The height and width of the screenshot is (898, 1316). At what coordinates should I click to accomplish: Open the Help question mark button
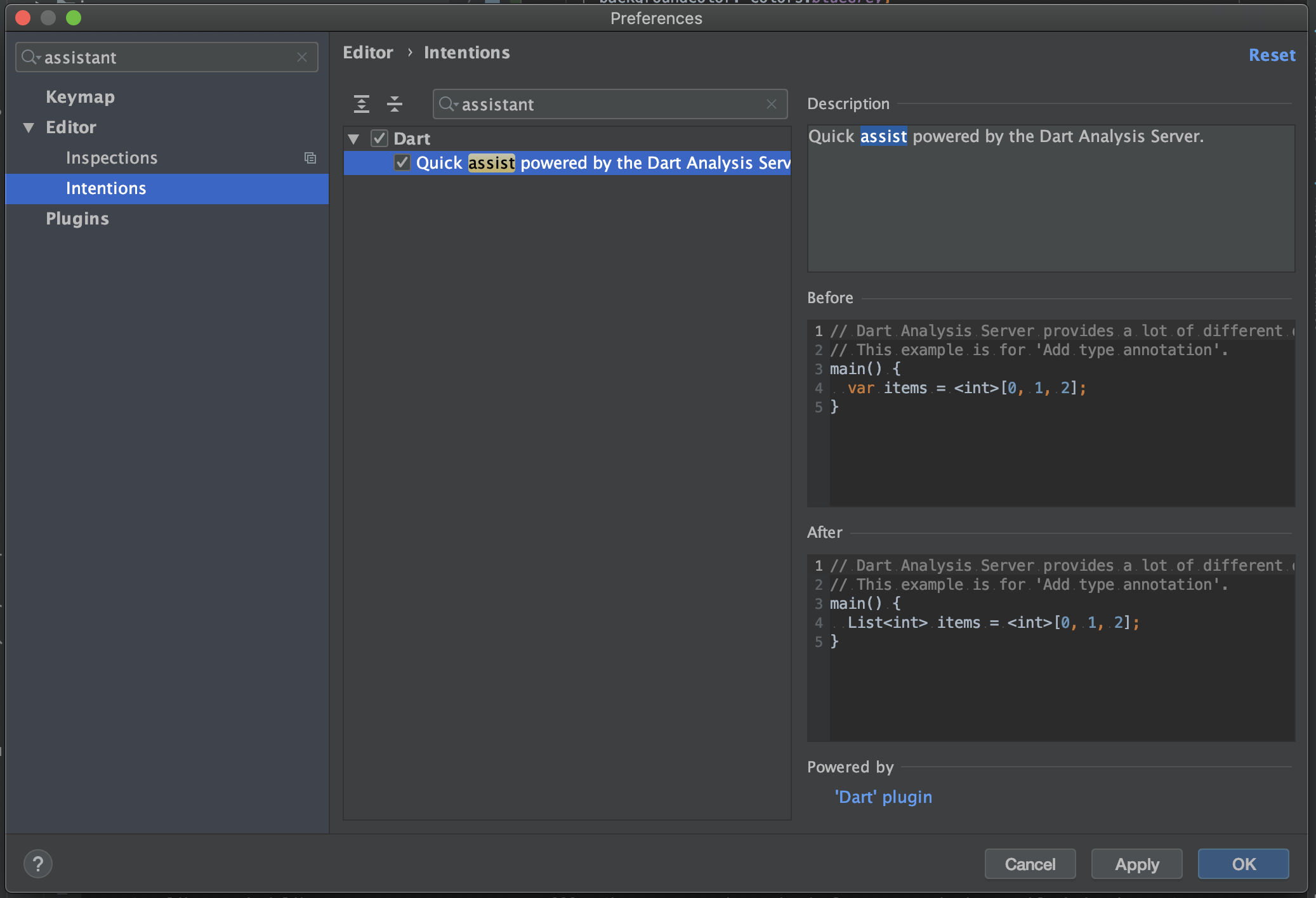click(x=38, y=864)
